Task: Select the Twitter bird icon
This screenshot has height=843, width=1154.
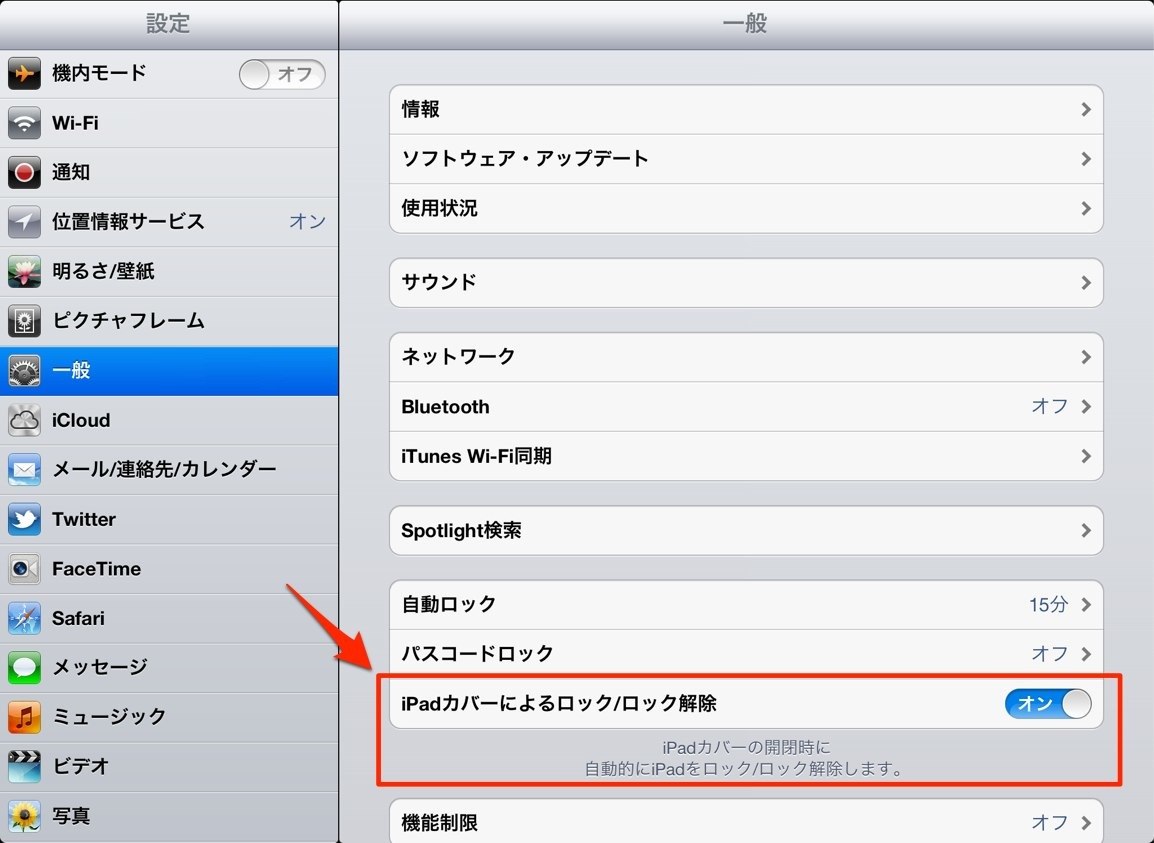Action: (x=24, y=519)
